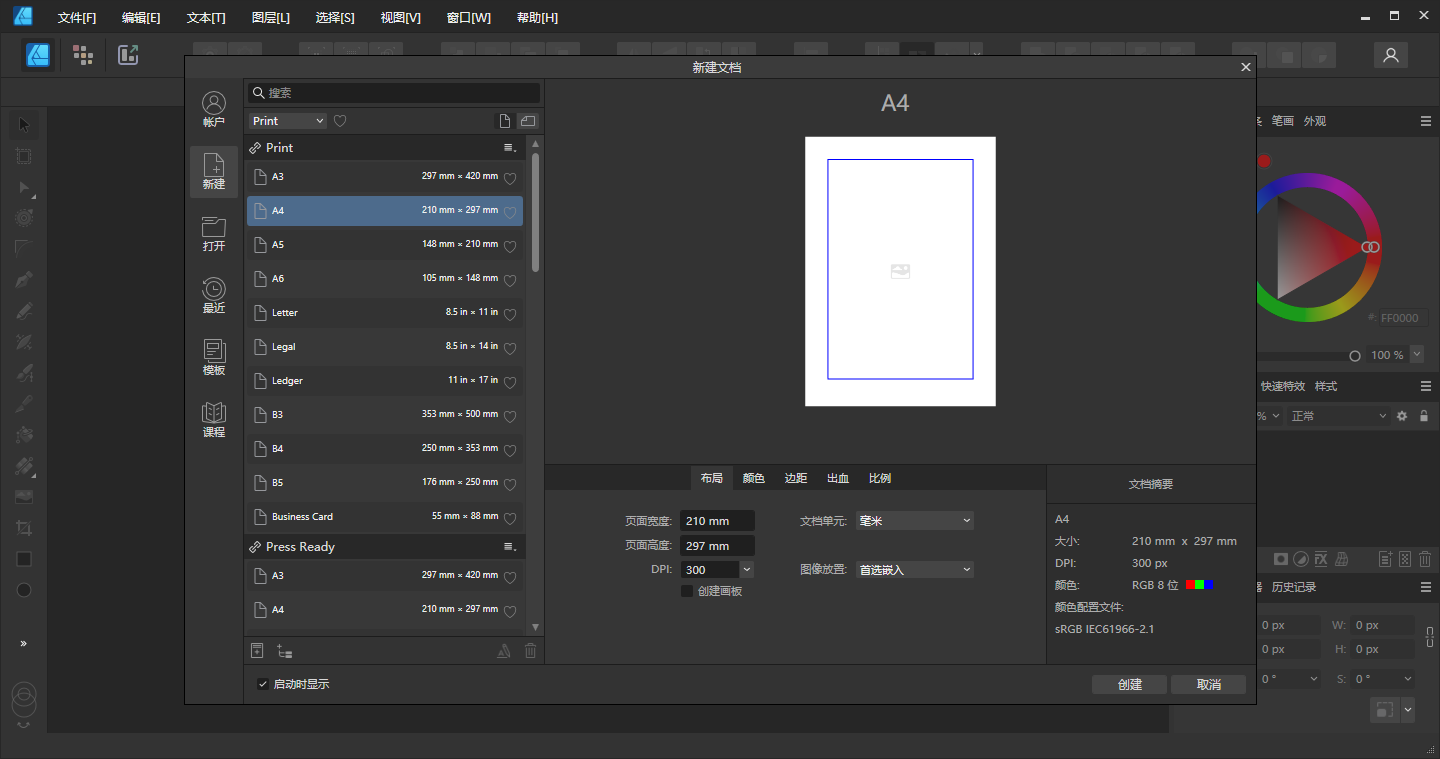Screen dimensions: 1440x759
Task: Click the 搜索 search field
Action: pyautogui.click(x=394, y=93)
